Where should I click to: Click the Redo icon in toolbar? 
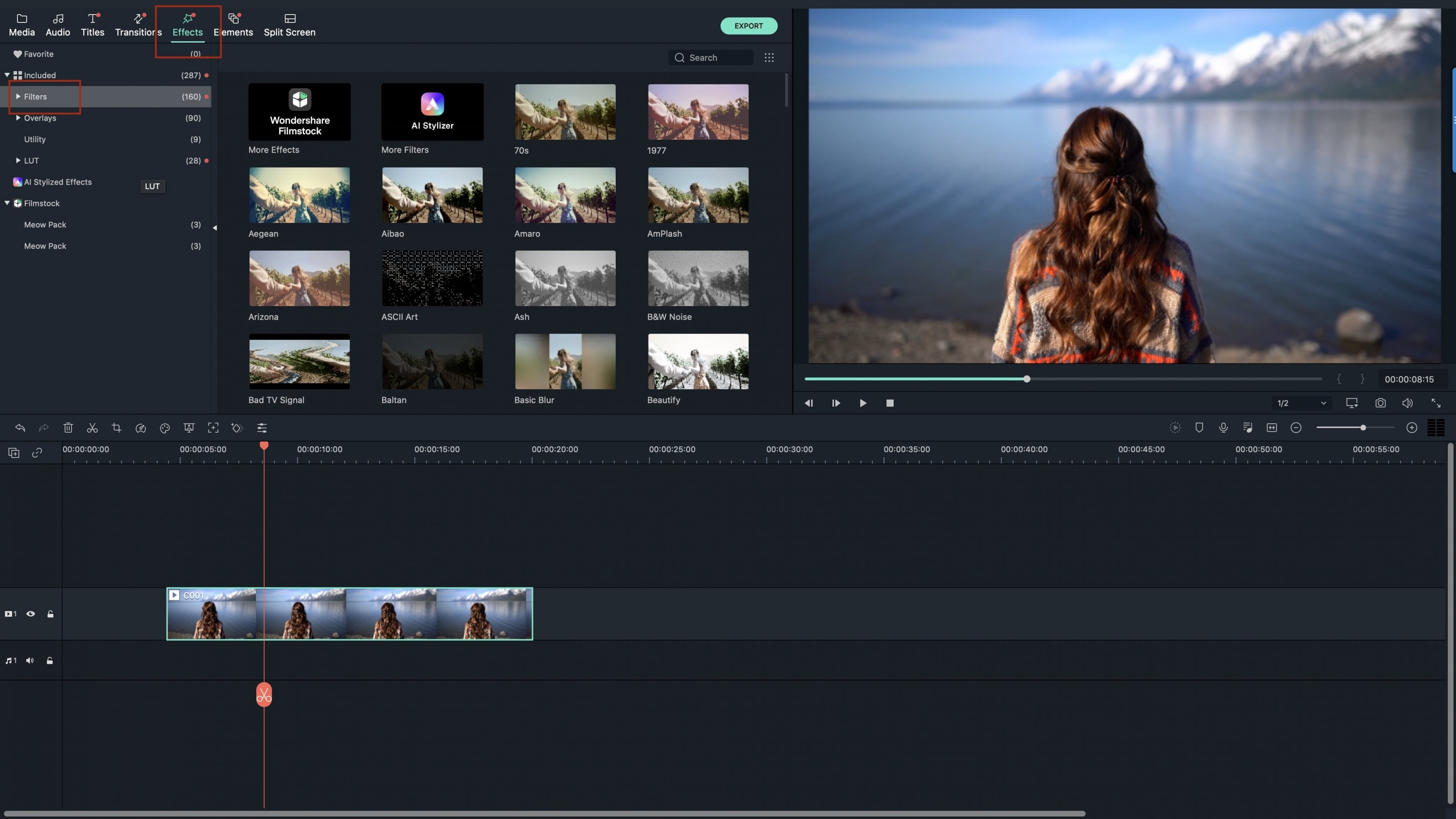(x=43, y=428)
